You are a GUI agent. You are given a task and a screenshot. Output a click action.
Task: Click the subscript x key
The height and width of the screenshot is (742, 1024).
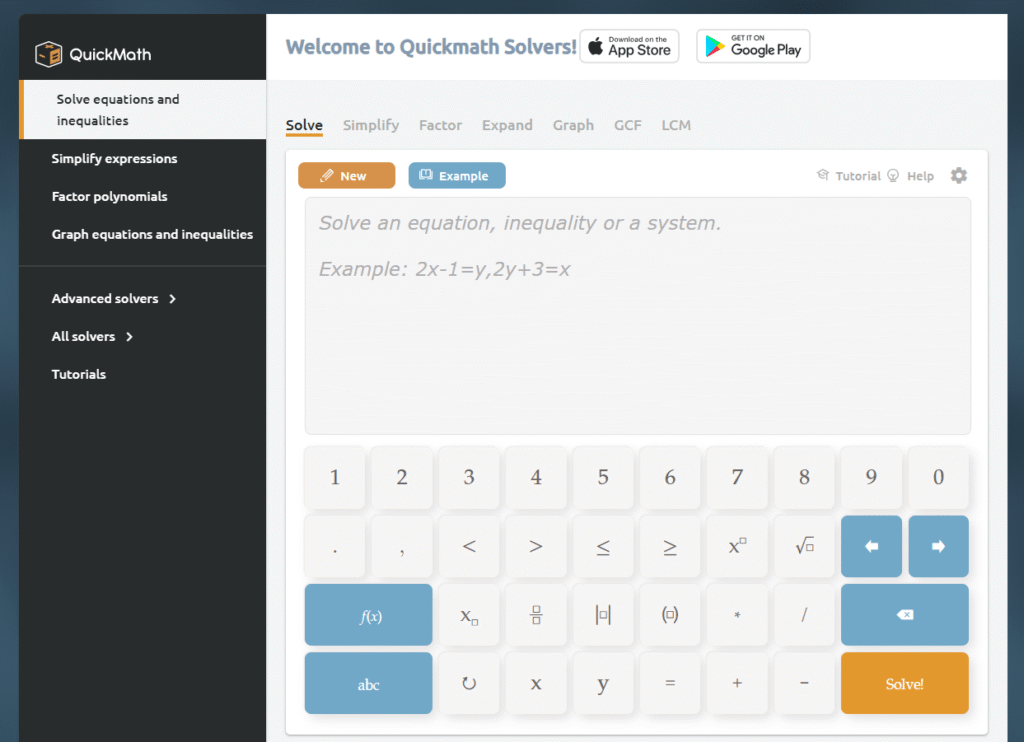[469, 615]
